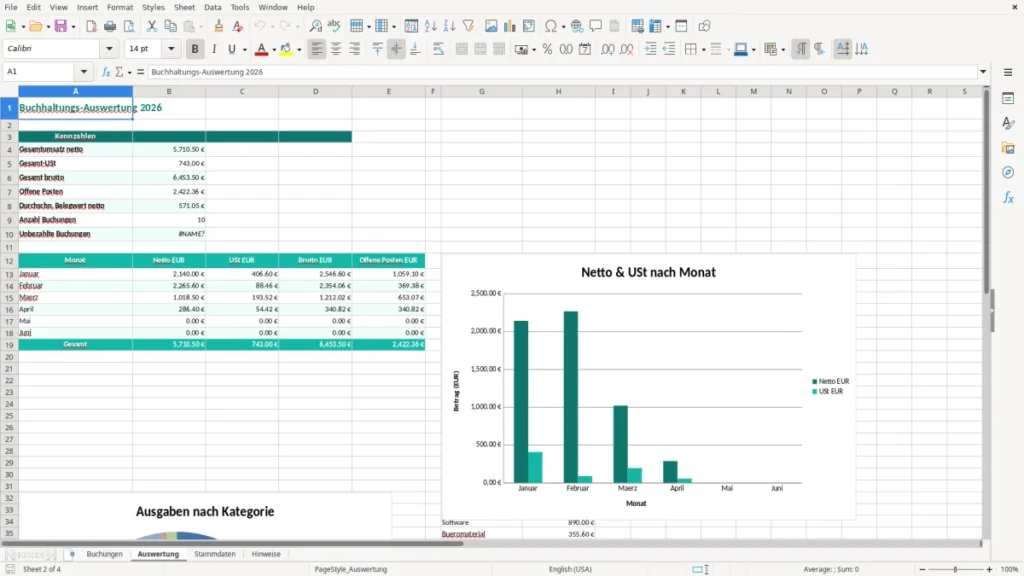
Task: Run the spelling check (abc) tool
Action: (x=334, y=26)
